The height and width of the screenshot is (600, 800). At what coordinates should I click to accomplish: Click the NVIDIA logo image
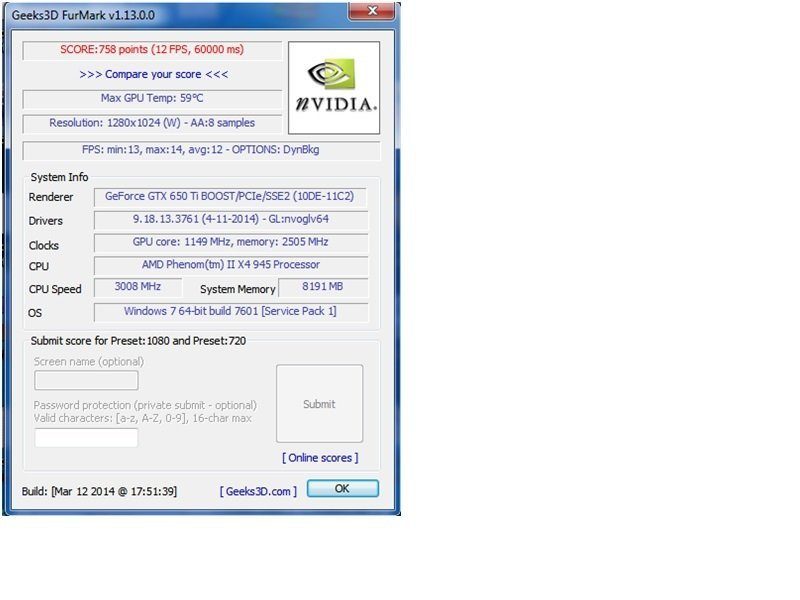334,88
